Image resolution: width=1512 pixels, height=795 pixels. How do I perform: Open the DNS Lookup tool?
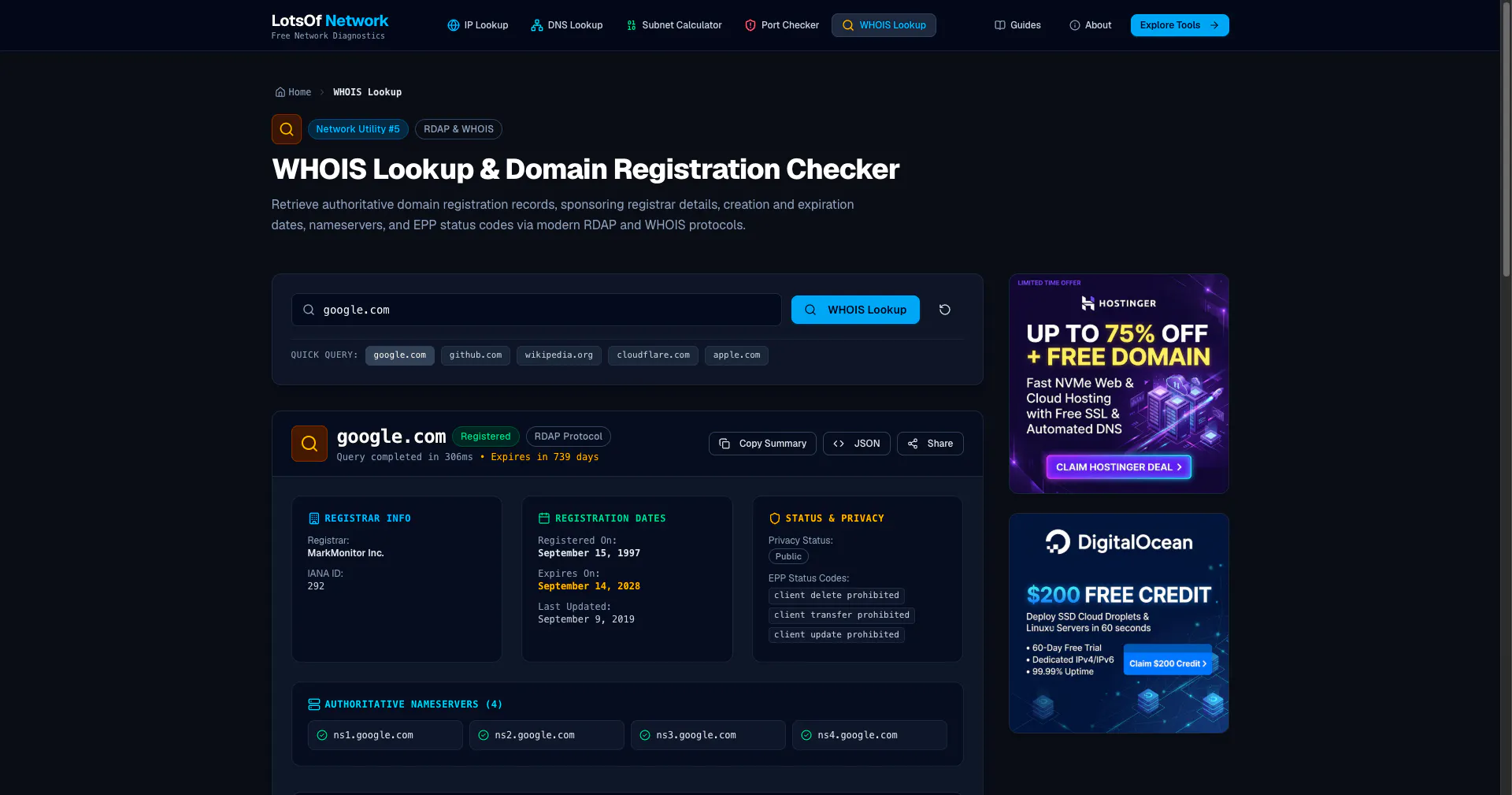click(x=567, y=25)
